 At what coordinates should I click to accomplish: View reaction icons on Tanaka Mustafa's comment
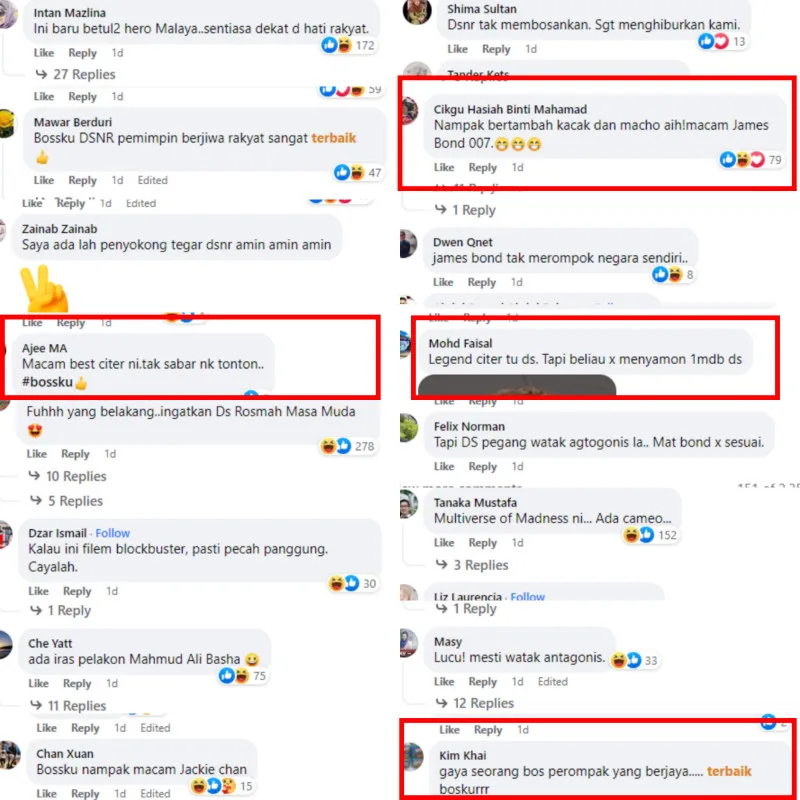650,535
